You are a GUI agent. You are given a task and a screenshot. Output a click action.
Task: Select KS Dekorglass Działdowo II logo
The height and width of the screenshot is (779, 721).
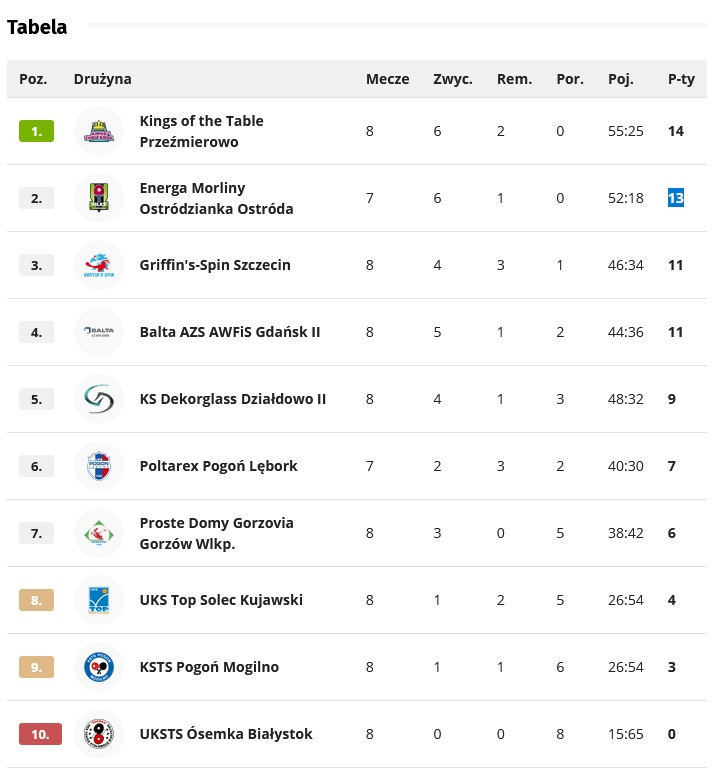click(x=99, y=399)
